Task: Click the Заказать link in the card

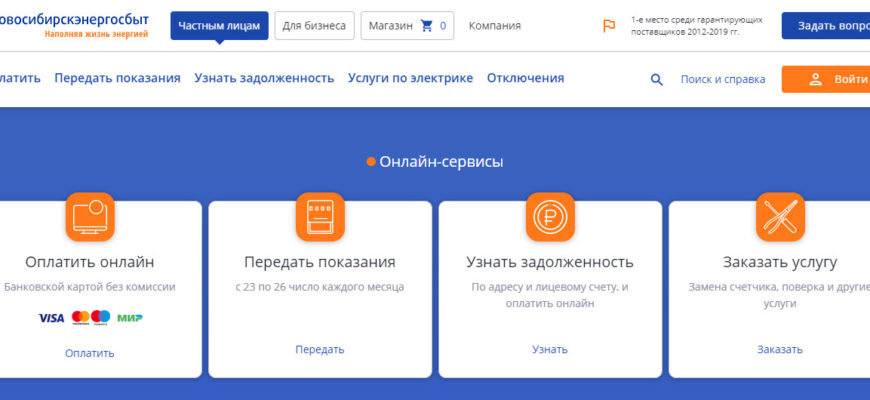Action: point(780,350)
